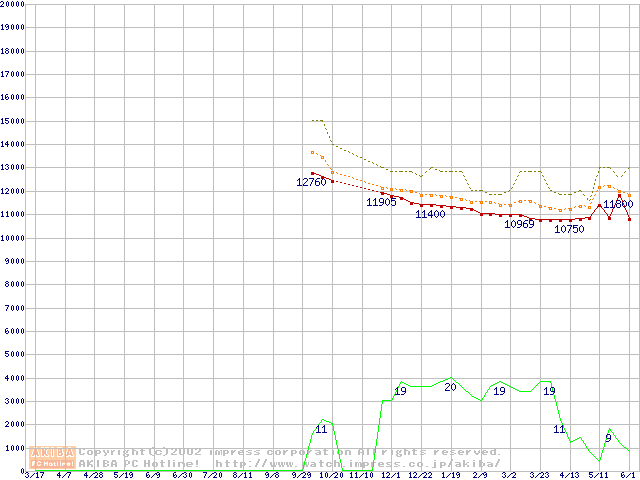Select the 11905 price data label

click(381, 202)
